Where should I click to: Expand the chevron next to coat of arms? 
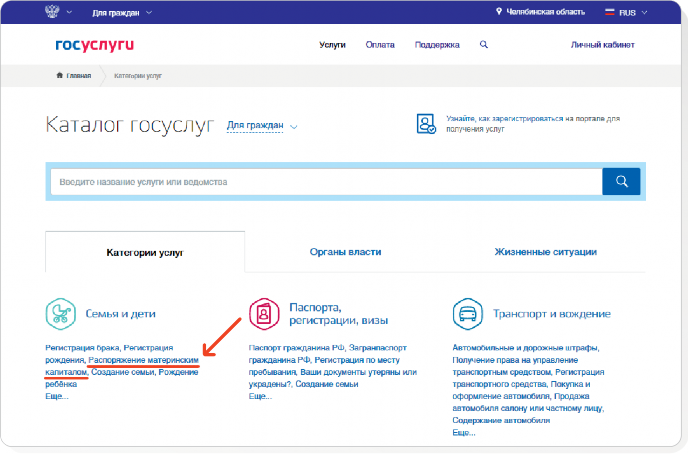point(69,12)
